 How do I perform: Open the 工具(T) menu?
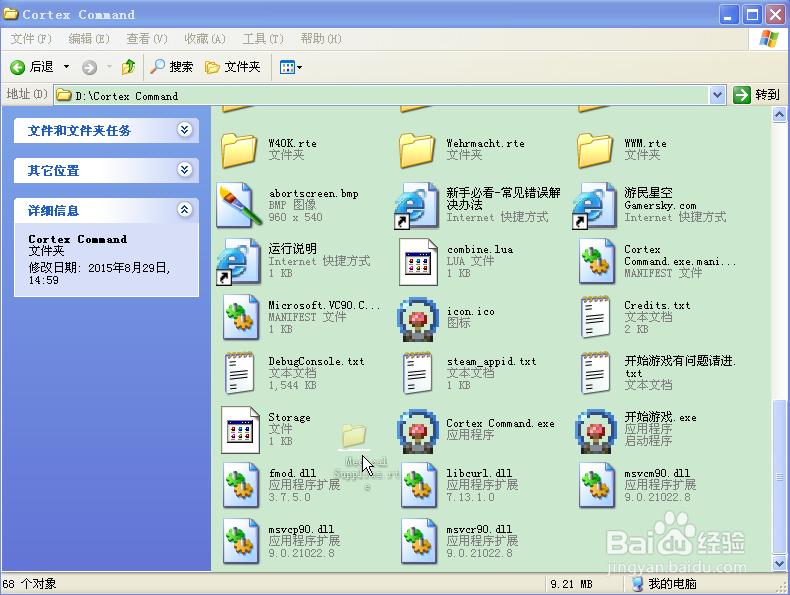(x=262, y=39)
